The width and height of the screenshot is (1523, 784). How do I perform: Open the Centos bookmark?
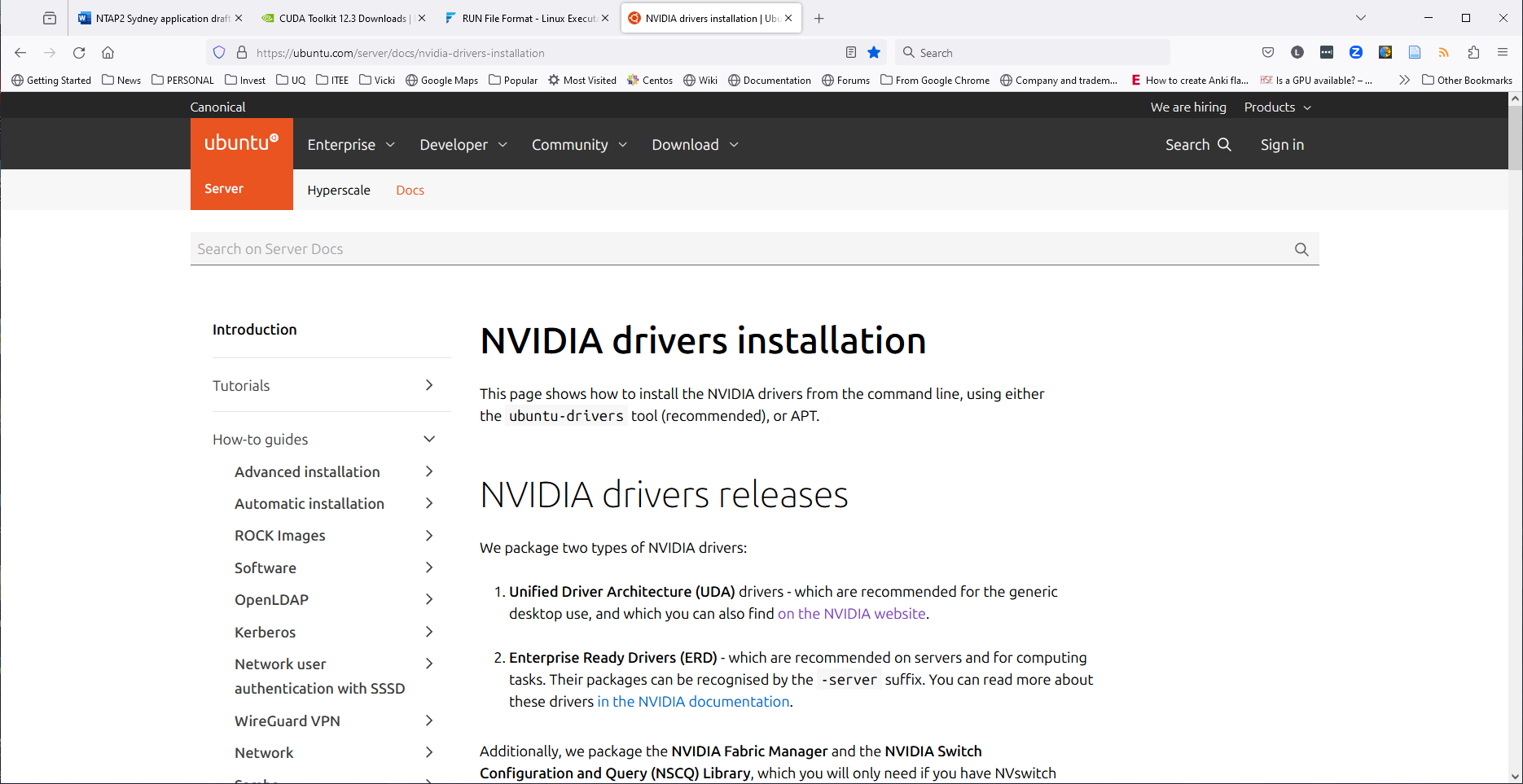pos(649,80)
